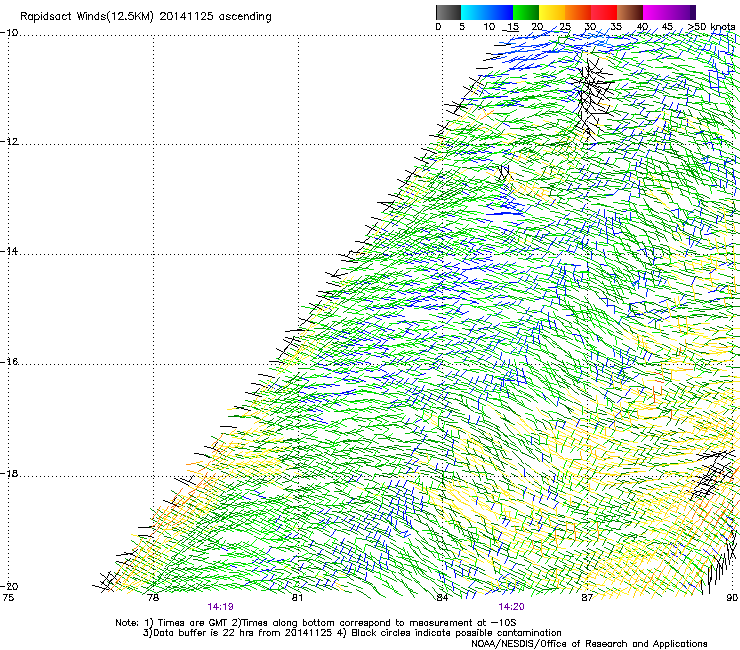The image size is (740, 650).
Task: Click the purple '14:20' time label
Action: tap(512, 607)
